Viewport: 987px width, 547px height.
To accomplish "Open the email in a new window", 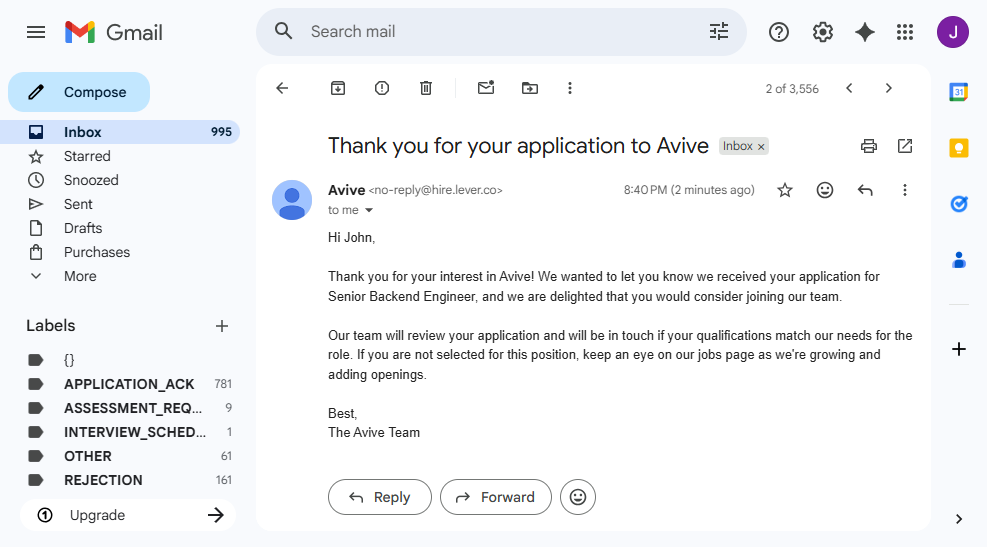I will (x=905, y=146).
